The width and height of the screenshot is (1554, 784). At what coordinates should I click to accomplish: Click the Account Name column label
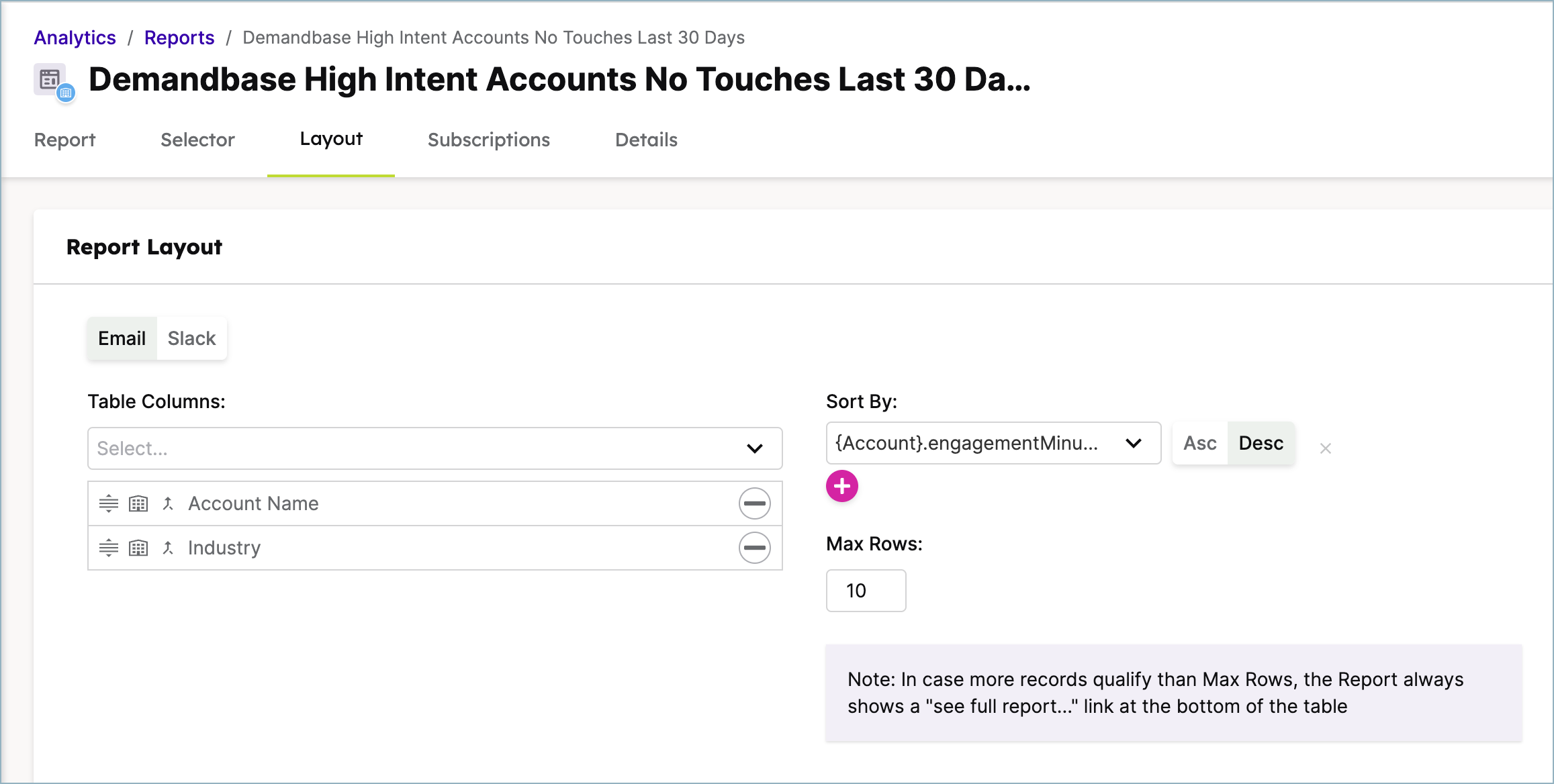click(x=253, y=503)
